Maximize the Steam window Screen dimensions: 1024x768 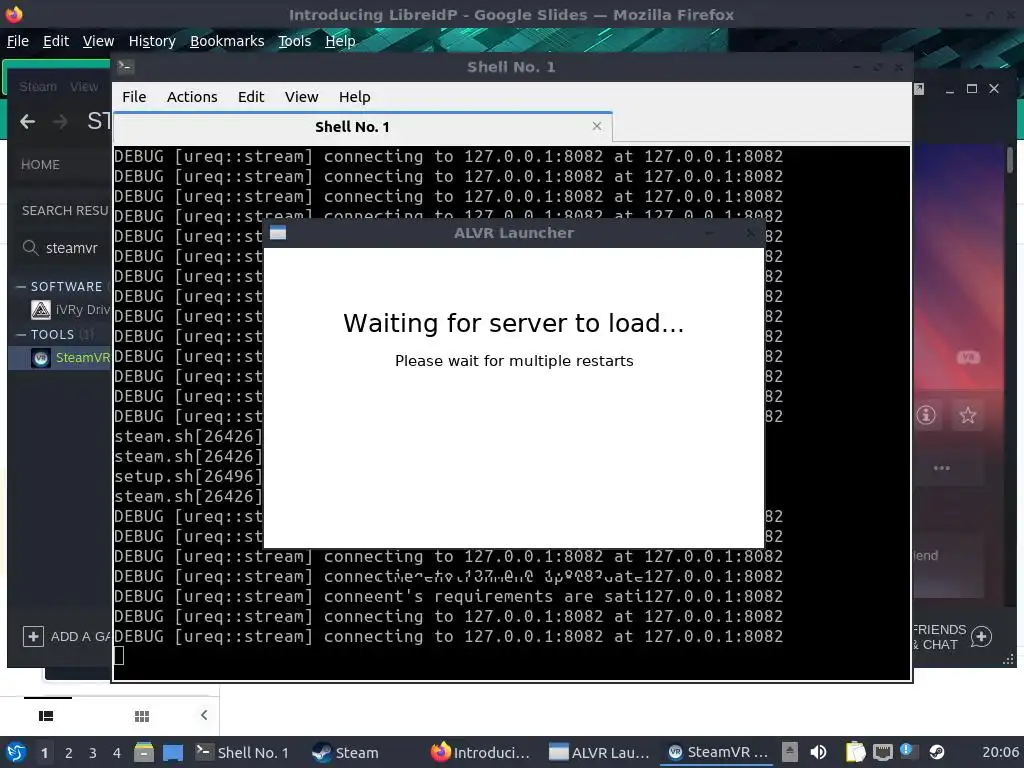pos(972,88)
